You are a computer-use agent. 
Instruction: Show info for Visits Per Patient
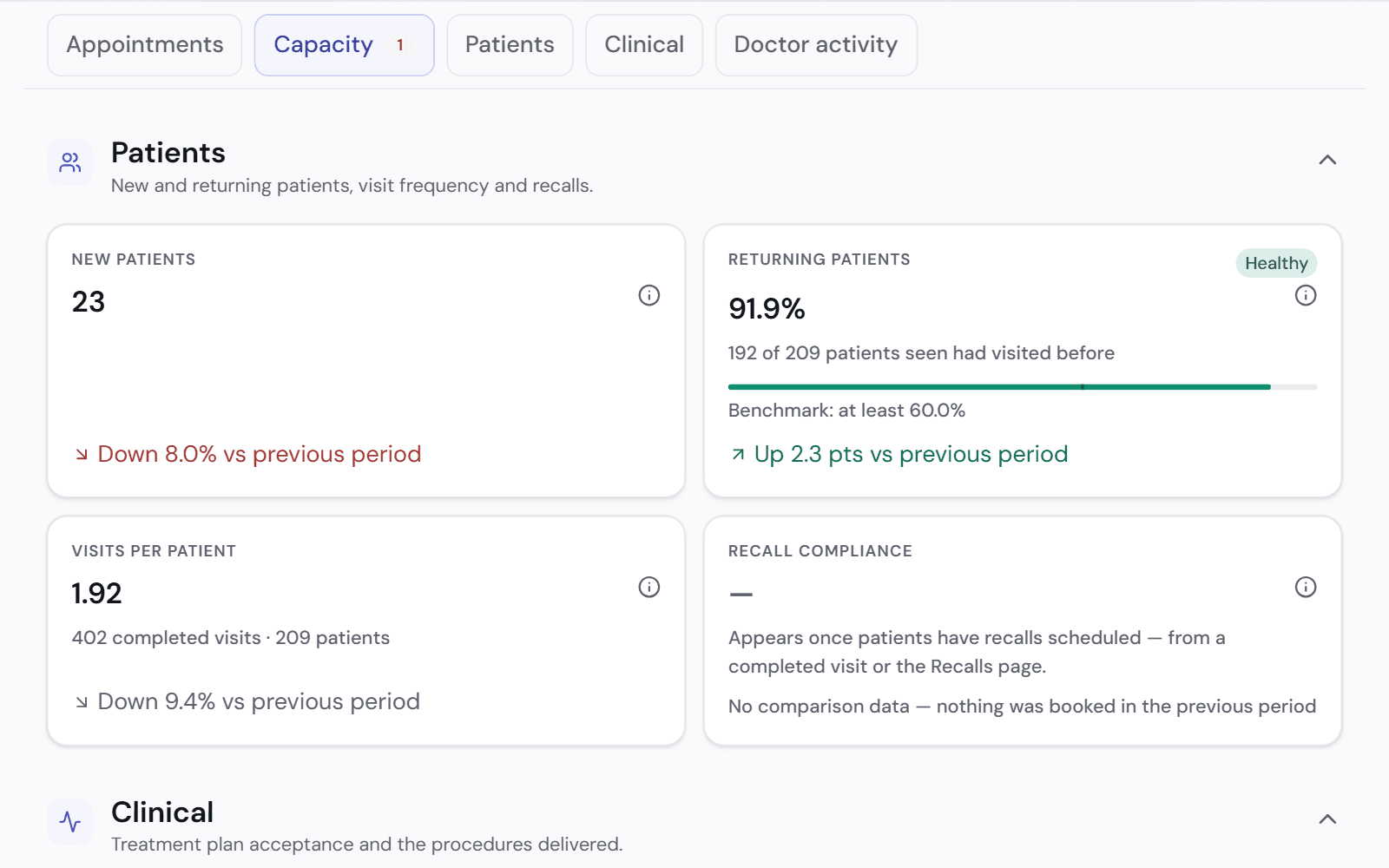click(x=649, y=587)
